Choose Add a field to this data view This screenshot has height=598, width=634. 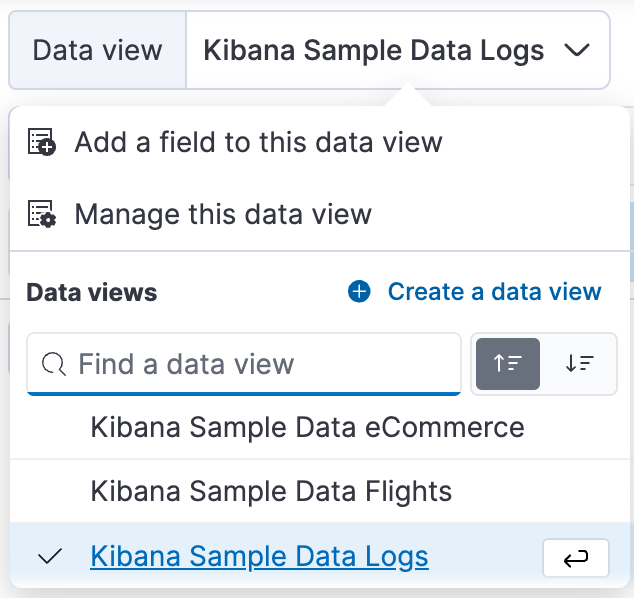[258, 142]
